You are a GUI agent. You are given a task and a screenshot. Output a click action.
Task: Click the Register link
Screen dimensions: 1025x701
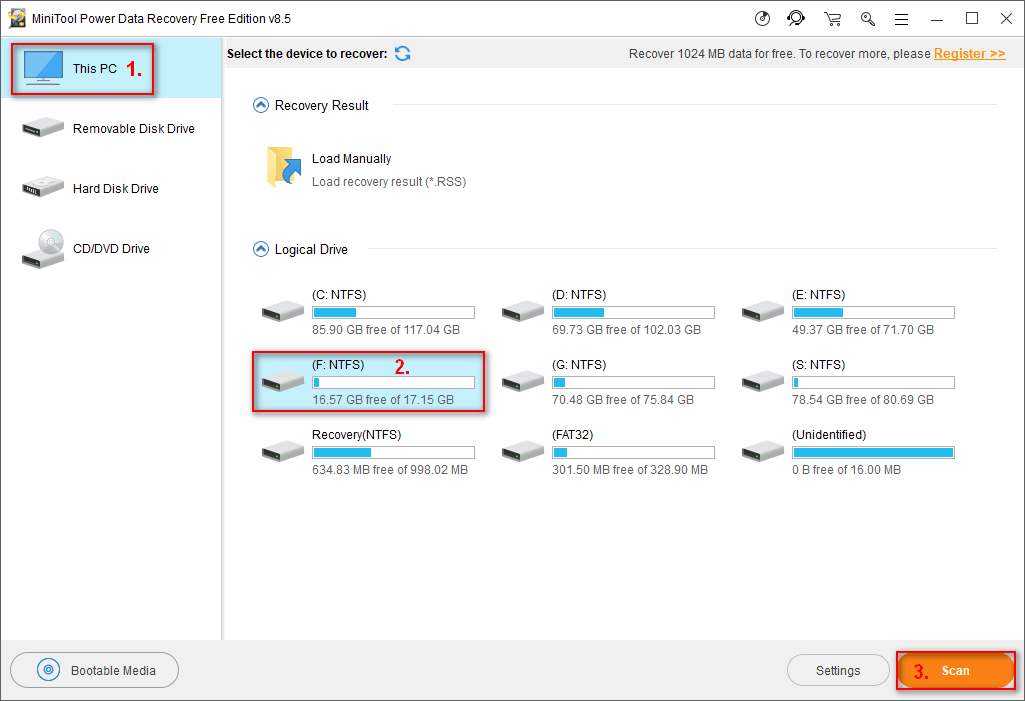click(x=969, y=53)
